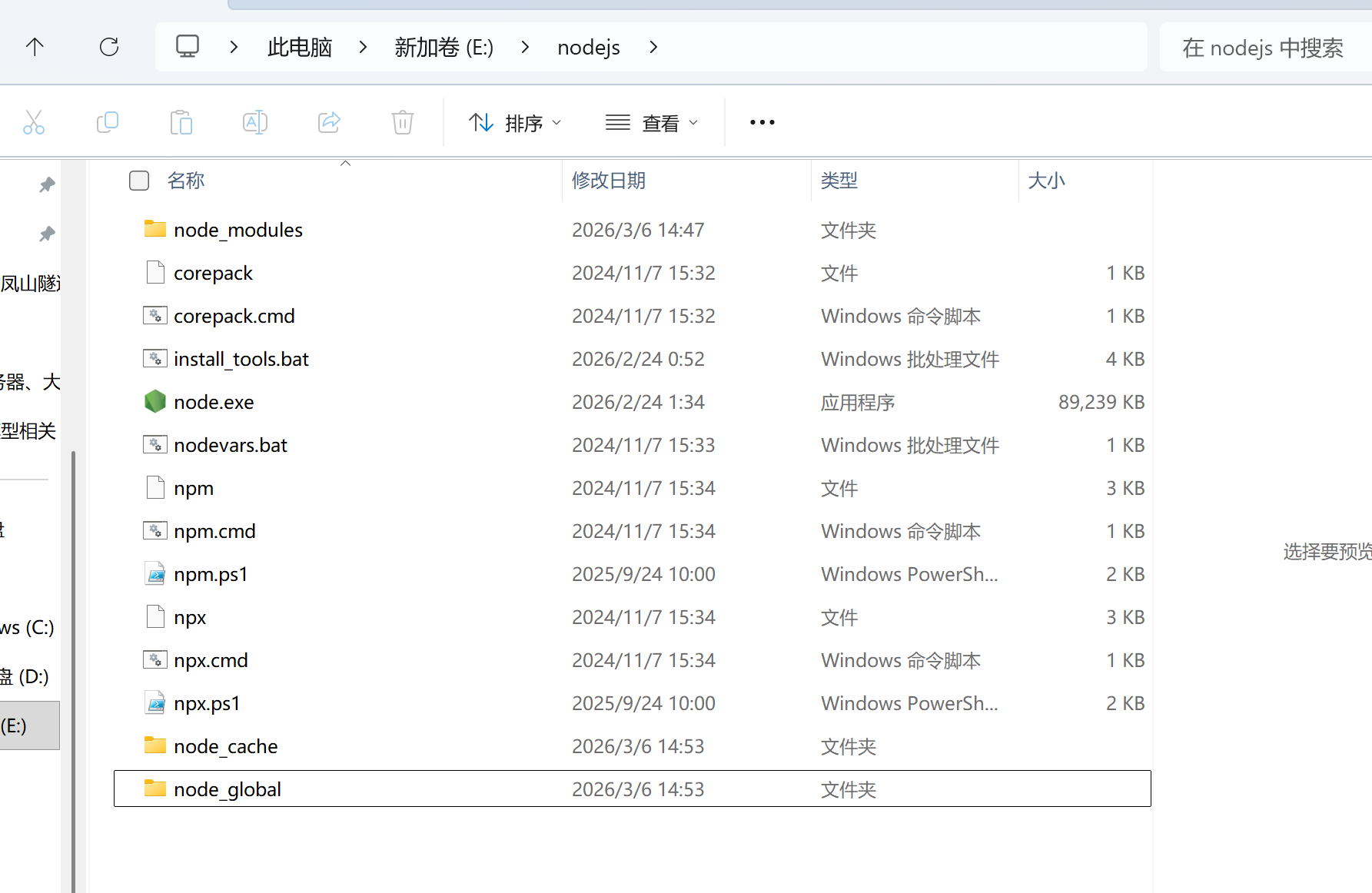The image size is (1372, 893).
Task: Select the (D:) drive in sidebar
Action: pos(25,676)
